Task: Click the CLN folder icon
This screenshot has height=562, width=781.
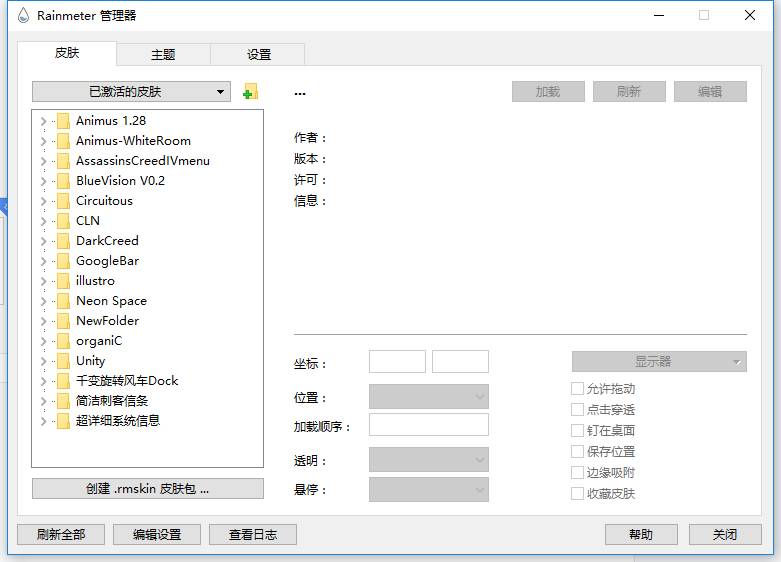Action: click(63, 221)
